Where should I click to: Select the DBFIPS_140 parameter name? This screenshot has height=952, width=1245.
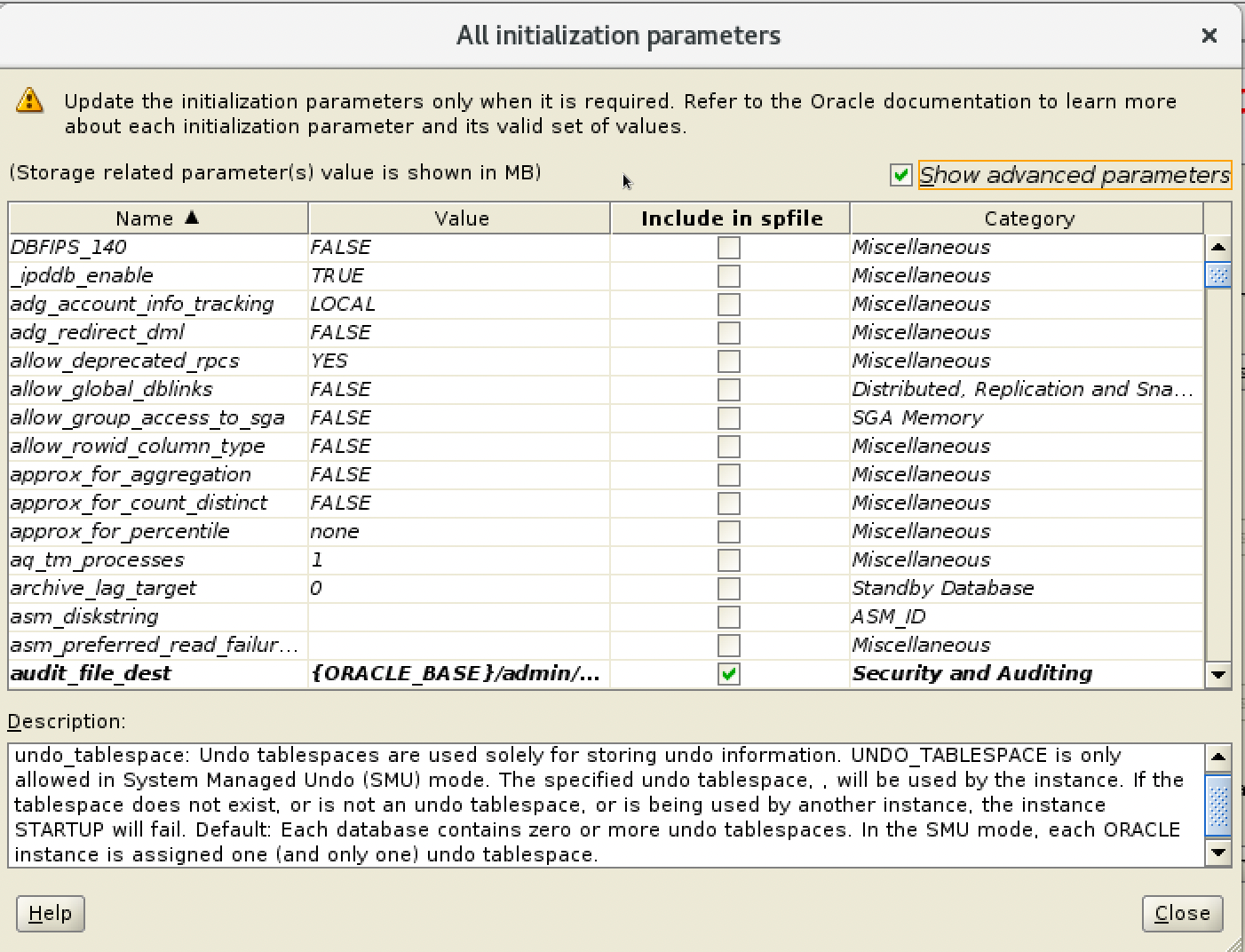(68, 247)
